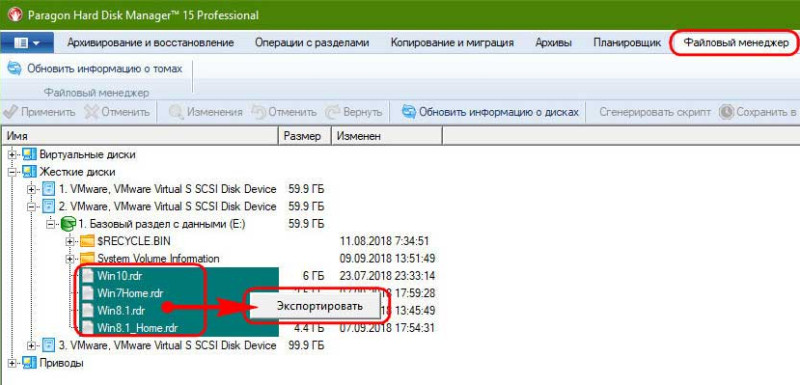Viewport: 800px width, 385px height.
Task: Click Обновить информацию о дисках toolbar icon
Action: coord(409,112)
